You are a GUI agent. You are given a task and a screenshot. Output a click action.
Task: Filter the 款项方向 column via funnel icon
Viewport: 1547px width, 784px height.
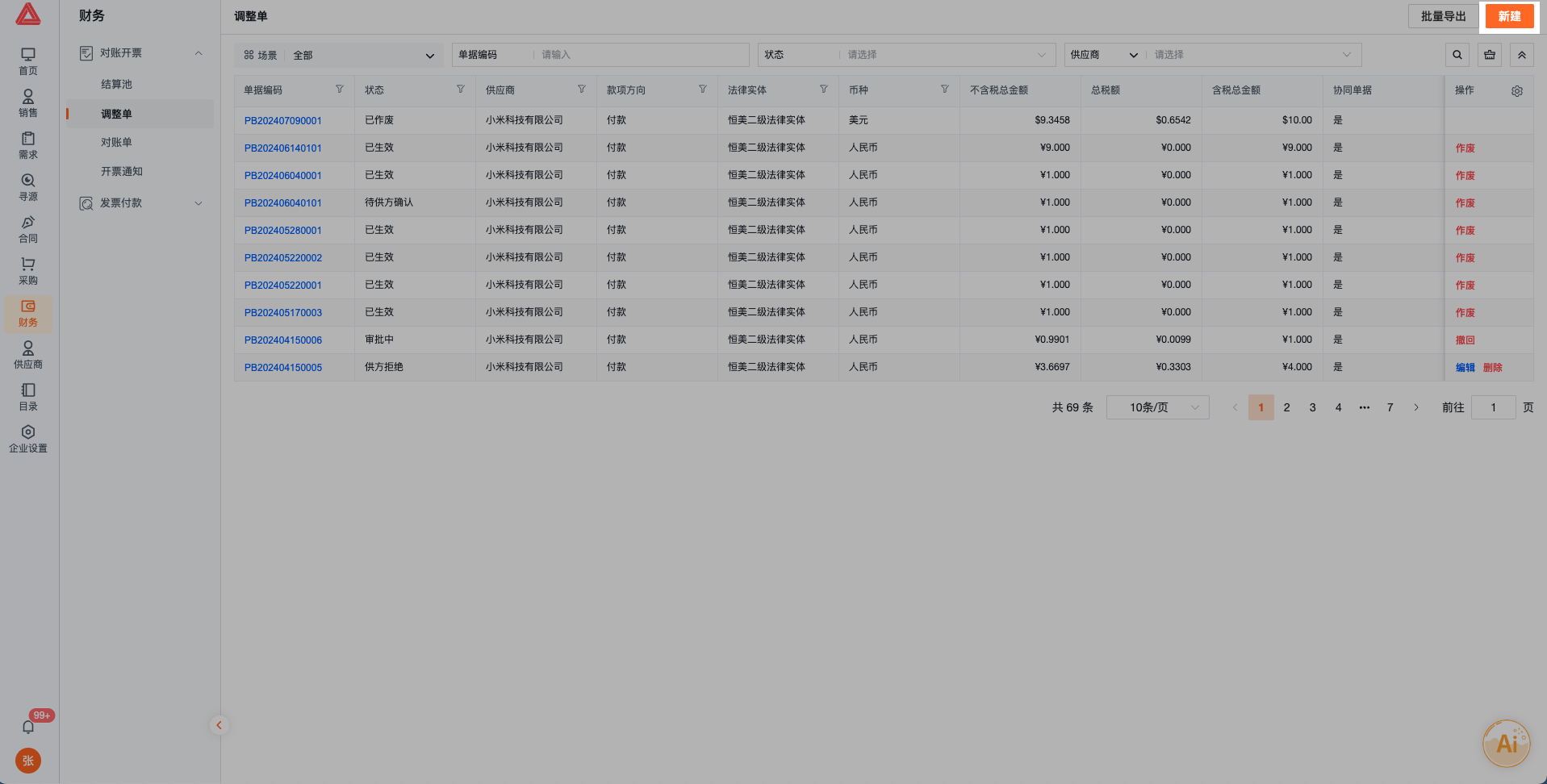coord(703,90)
